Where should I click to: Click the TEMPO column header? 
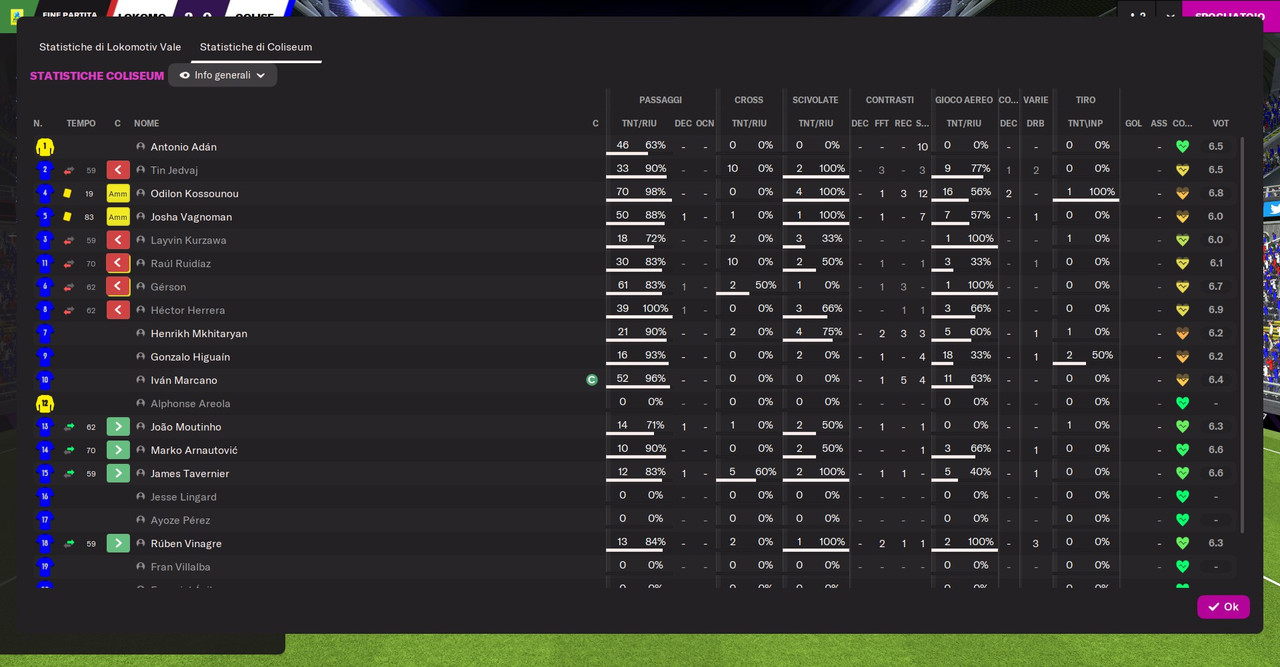81,124
